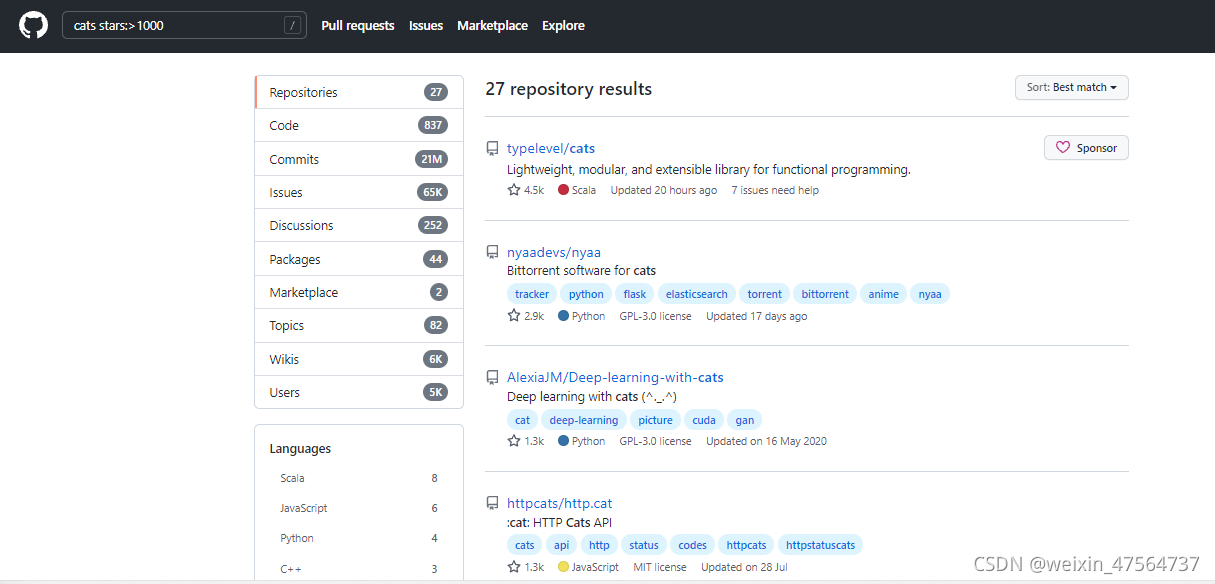Viewport: 1215px width, 584px height.
Task: Click the heart icon on Sponsor button
Action: point(1063,148)
